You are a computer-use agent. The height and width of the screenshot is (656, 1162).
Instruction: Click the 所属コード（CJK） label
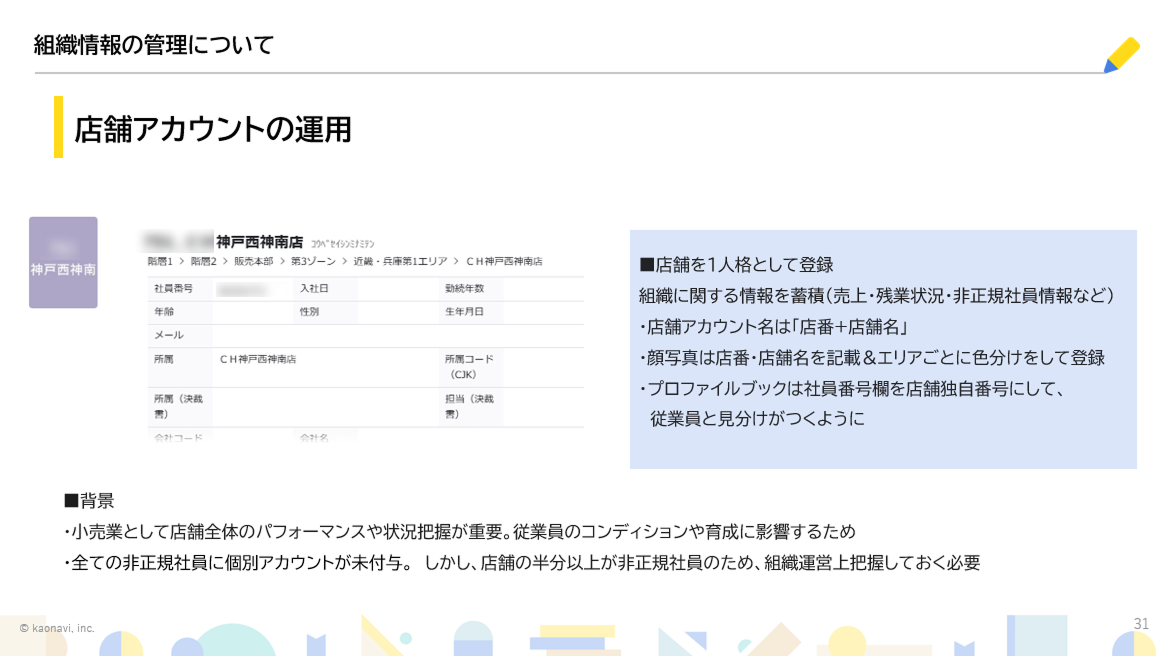pyautogui.click(x=469, y=367)
